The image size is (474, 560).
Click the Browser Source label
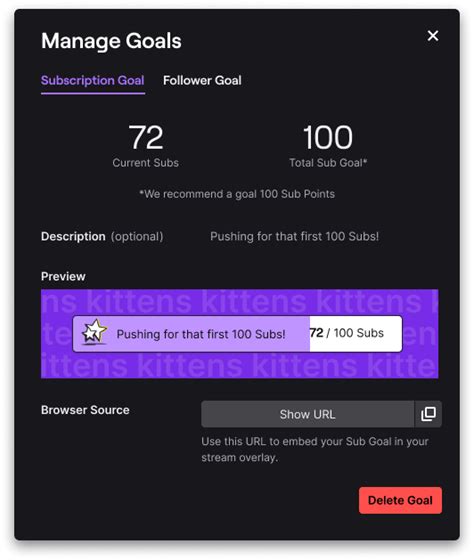85,410
